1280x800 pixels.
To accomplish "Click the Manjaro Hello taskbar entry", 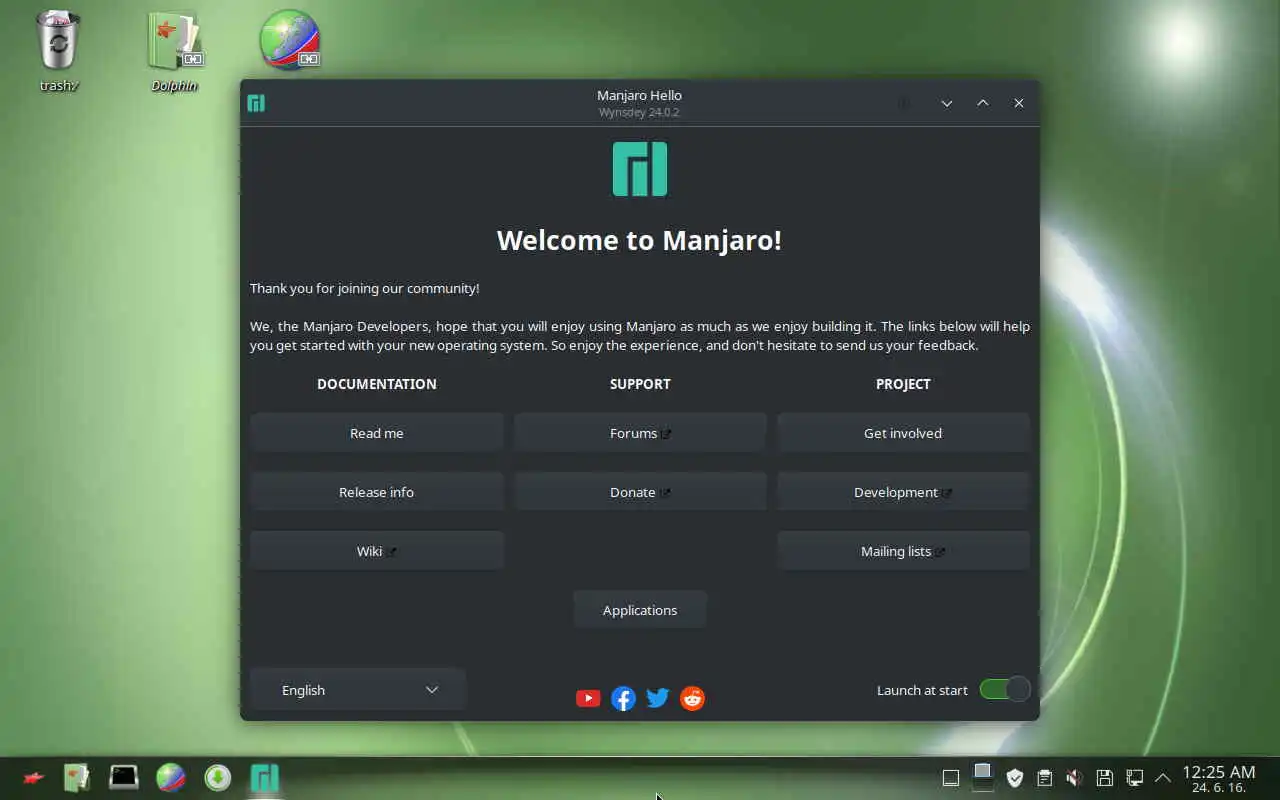I will [264, 777].
